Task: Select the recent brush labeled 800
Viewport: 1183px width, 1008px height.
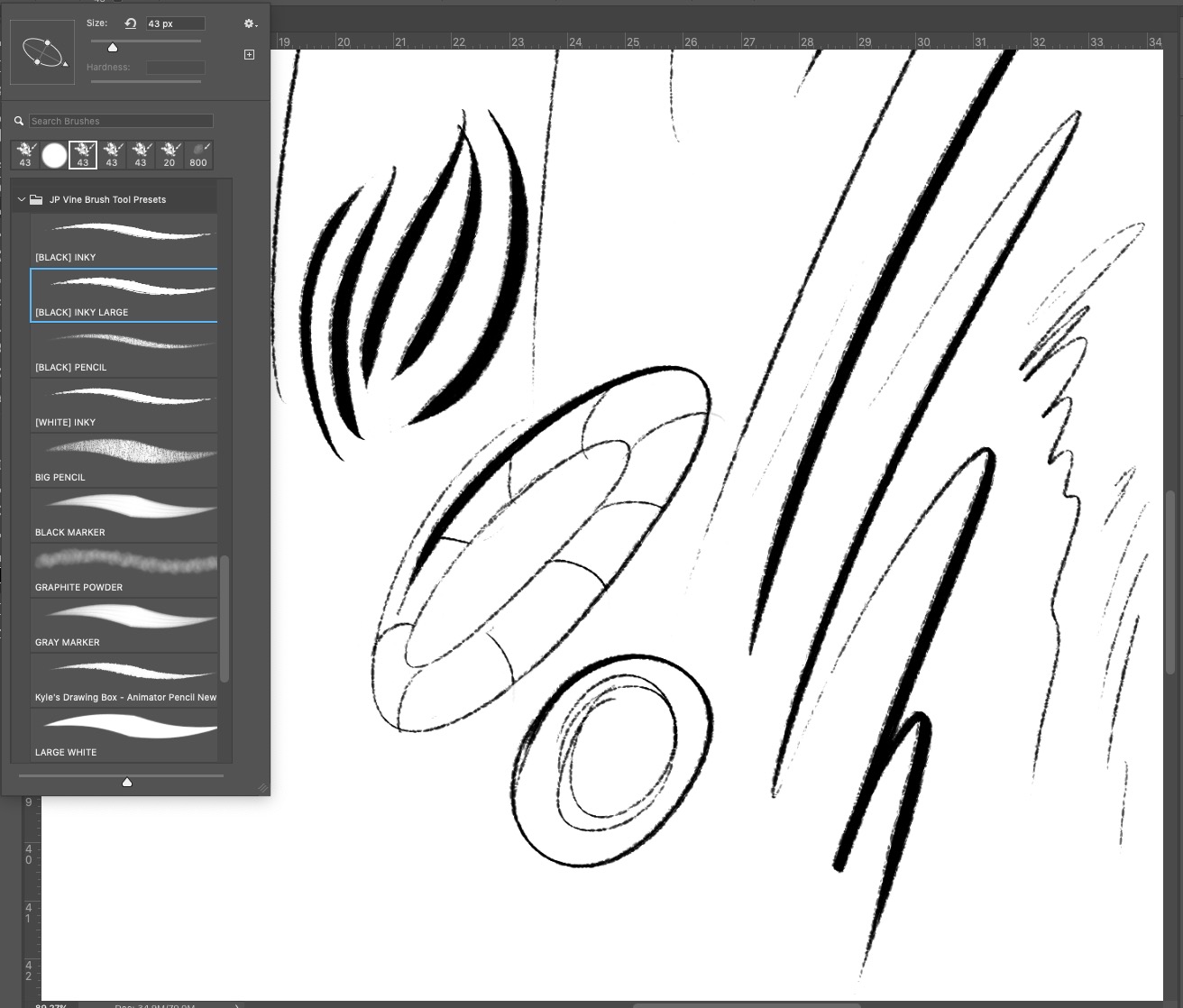Action: 198,154
